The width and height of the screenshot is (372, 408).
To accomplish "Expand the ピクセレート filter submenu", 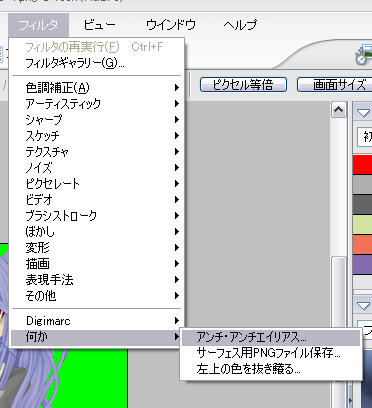I will 97,184.
